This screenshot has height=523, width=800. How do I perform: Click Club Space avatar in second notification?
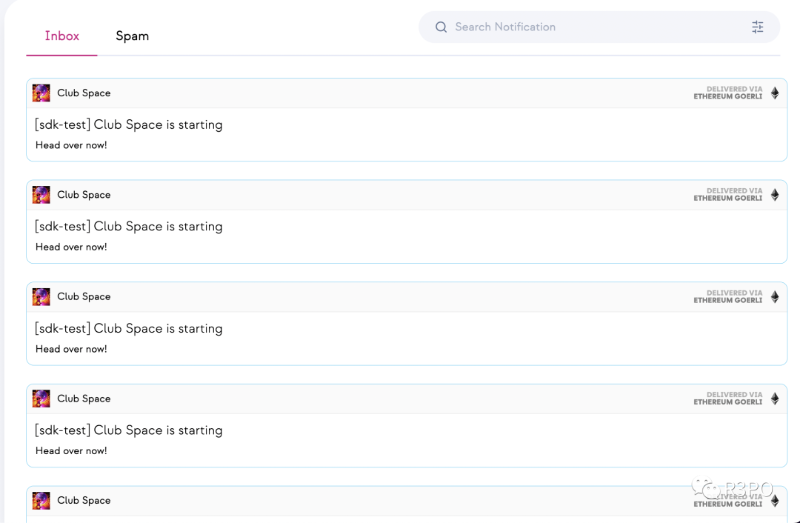coord(41,195)
